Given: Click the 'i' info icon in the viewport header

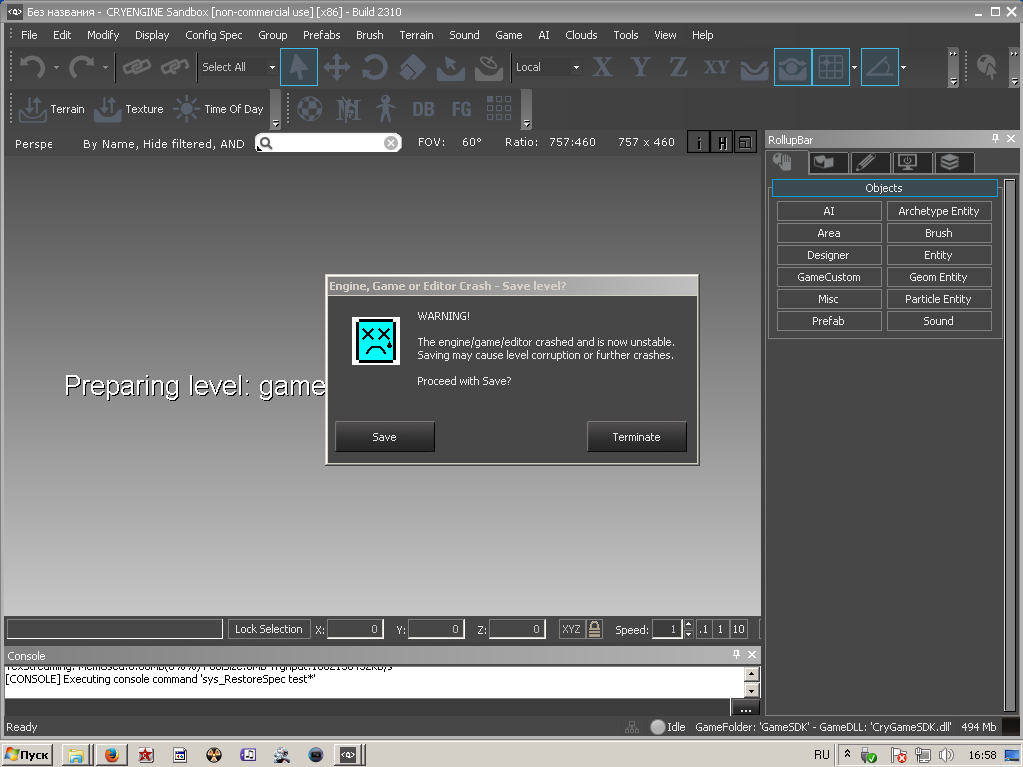Looking at the screenshot, I should click(699, 142).
